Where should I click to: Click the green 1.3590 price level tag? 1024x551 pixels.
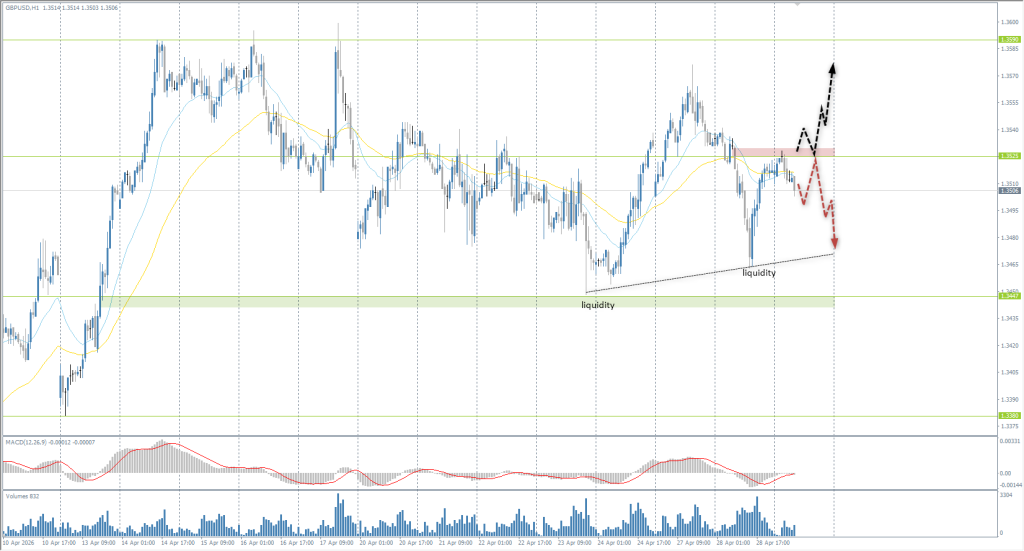tap(1009, 40)
